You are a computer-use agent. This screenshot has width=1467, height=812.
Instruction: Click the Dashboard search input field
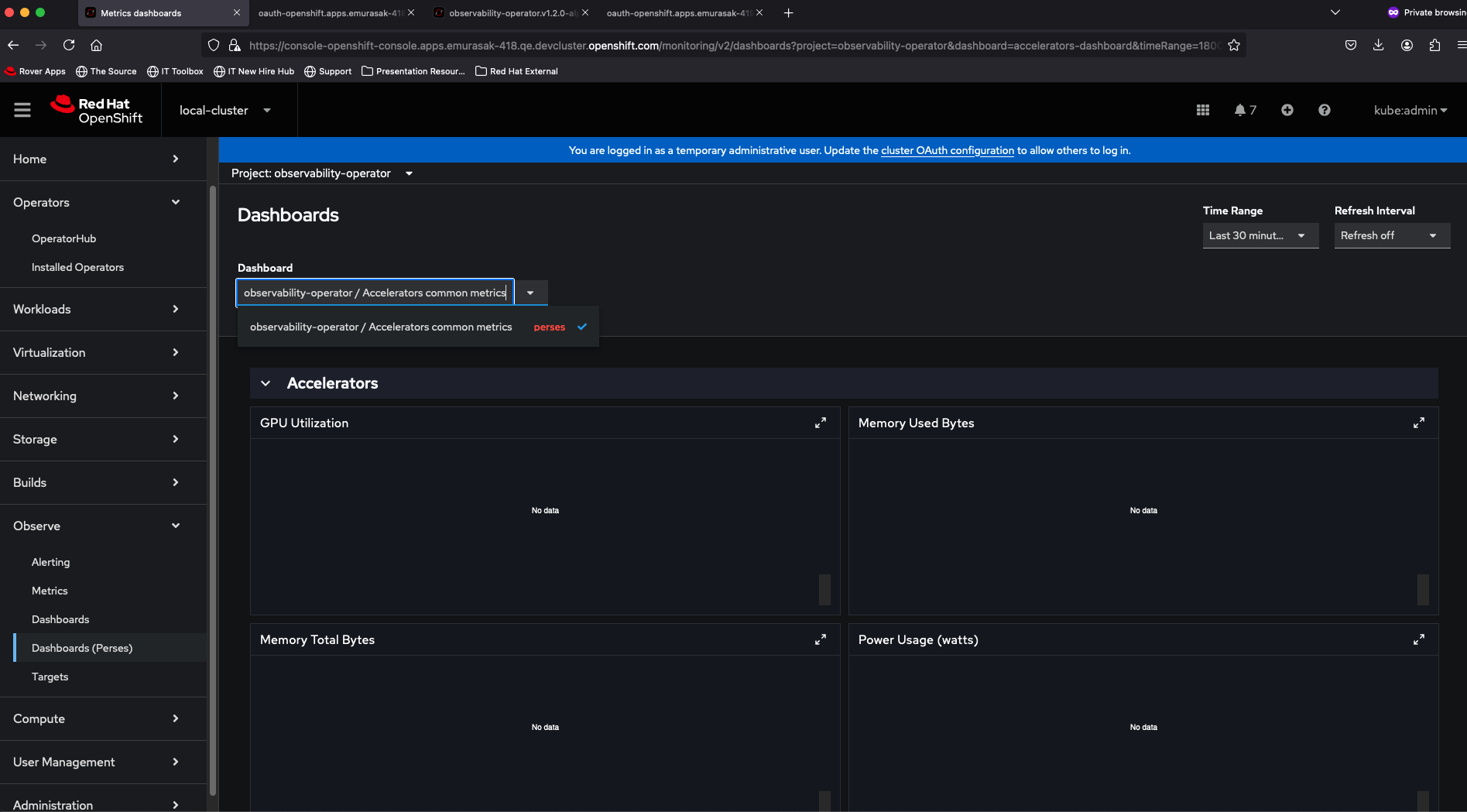point(375,293)
